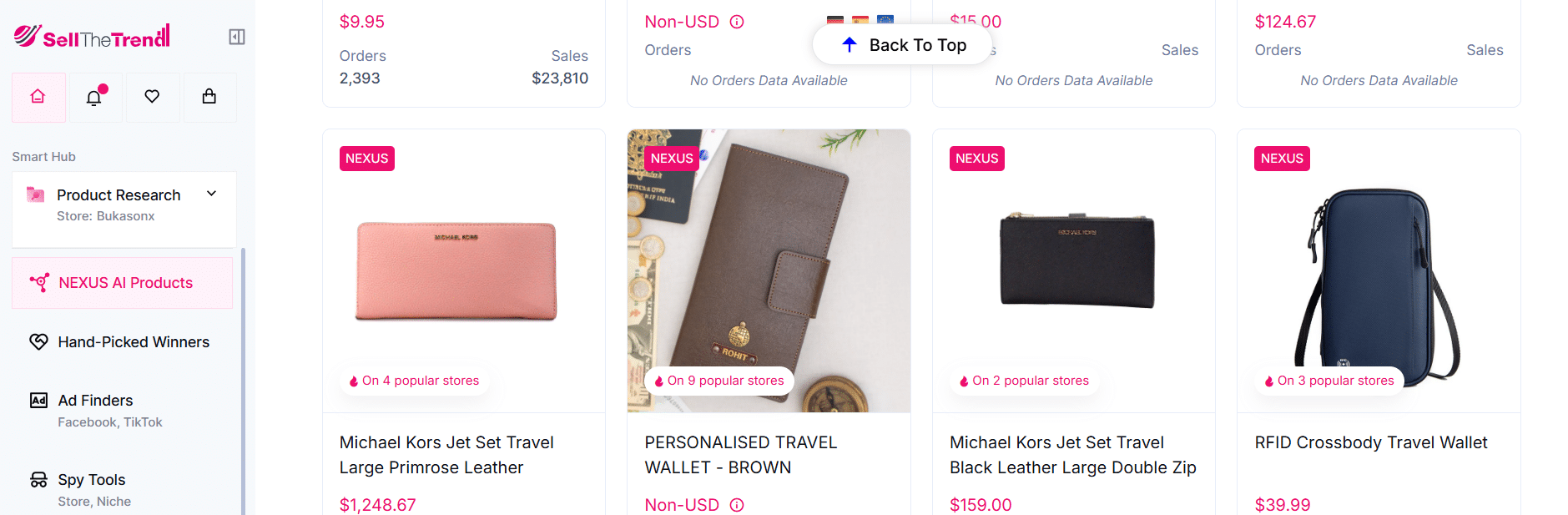Image resolution: width=1568 pixels, height=515 pixels.
Task: Click the info icon beside Non-USD price
Action: point(737,22)
